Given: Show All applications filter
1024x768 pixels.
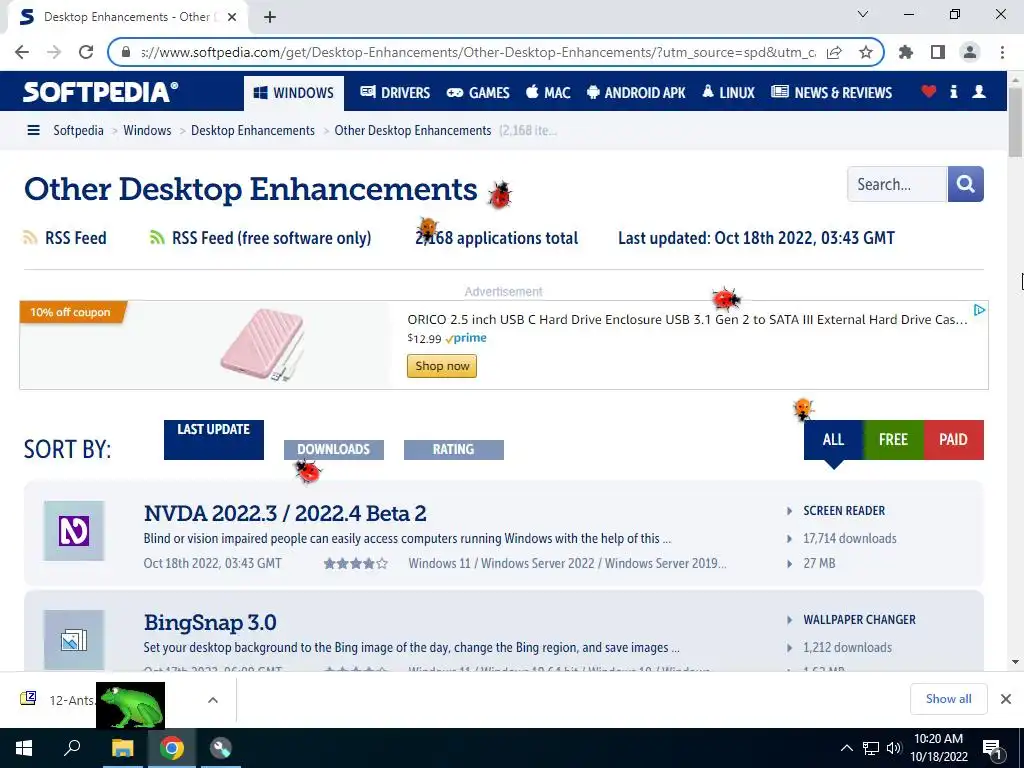Looking at the screenshot, I should click(x=833, y=440).
